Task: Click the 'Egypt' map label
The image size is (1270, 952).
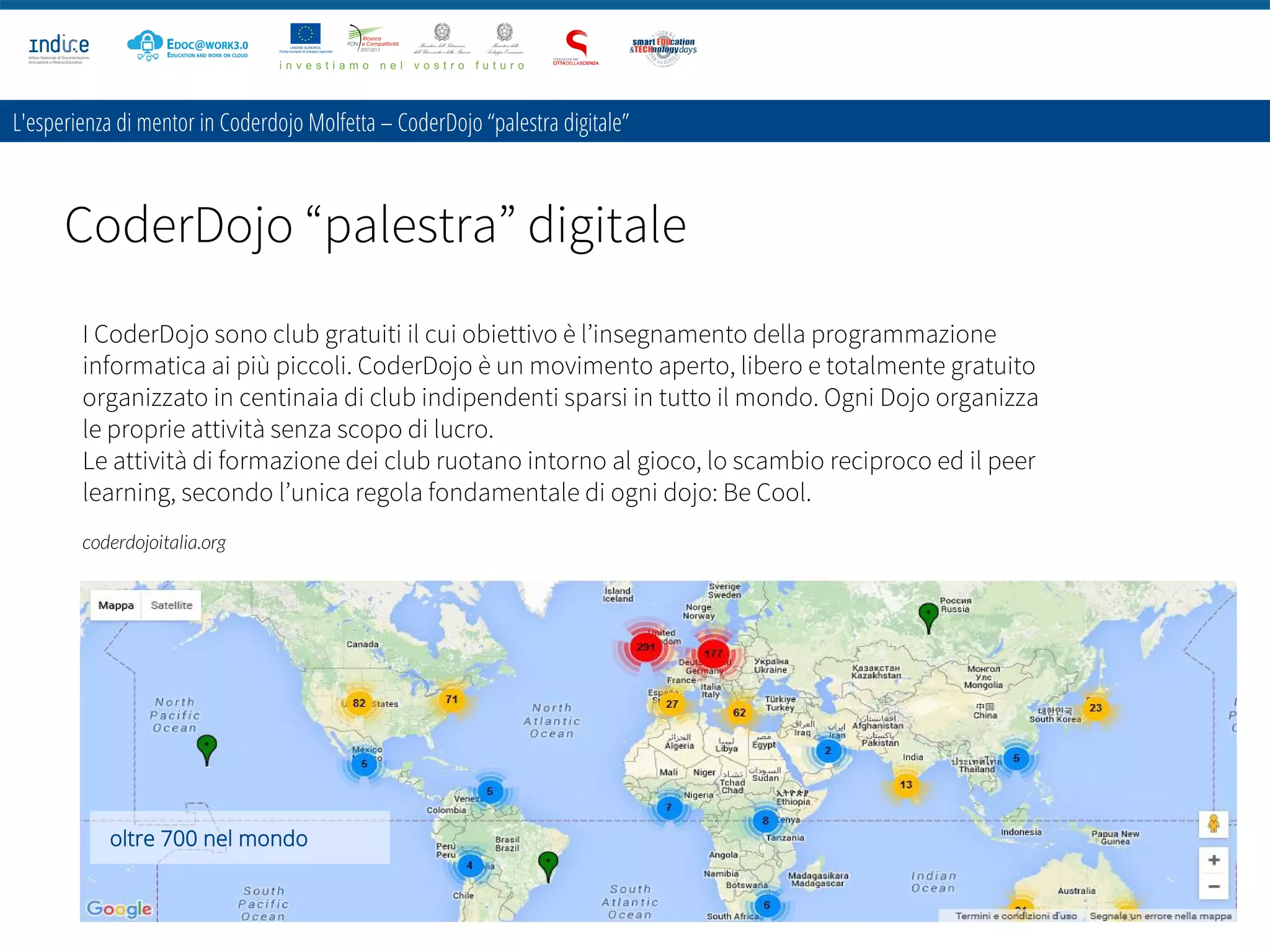Action: (764, 742)
